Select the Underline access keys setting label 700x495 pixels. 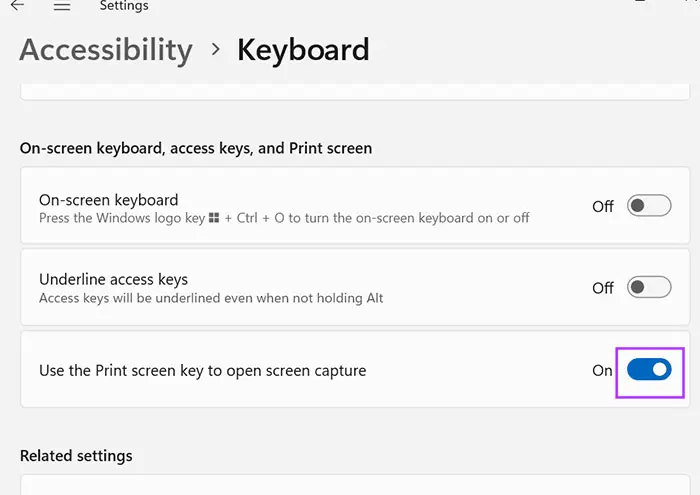click(113, 280)
